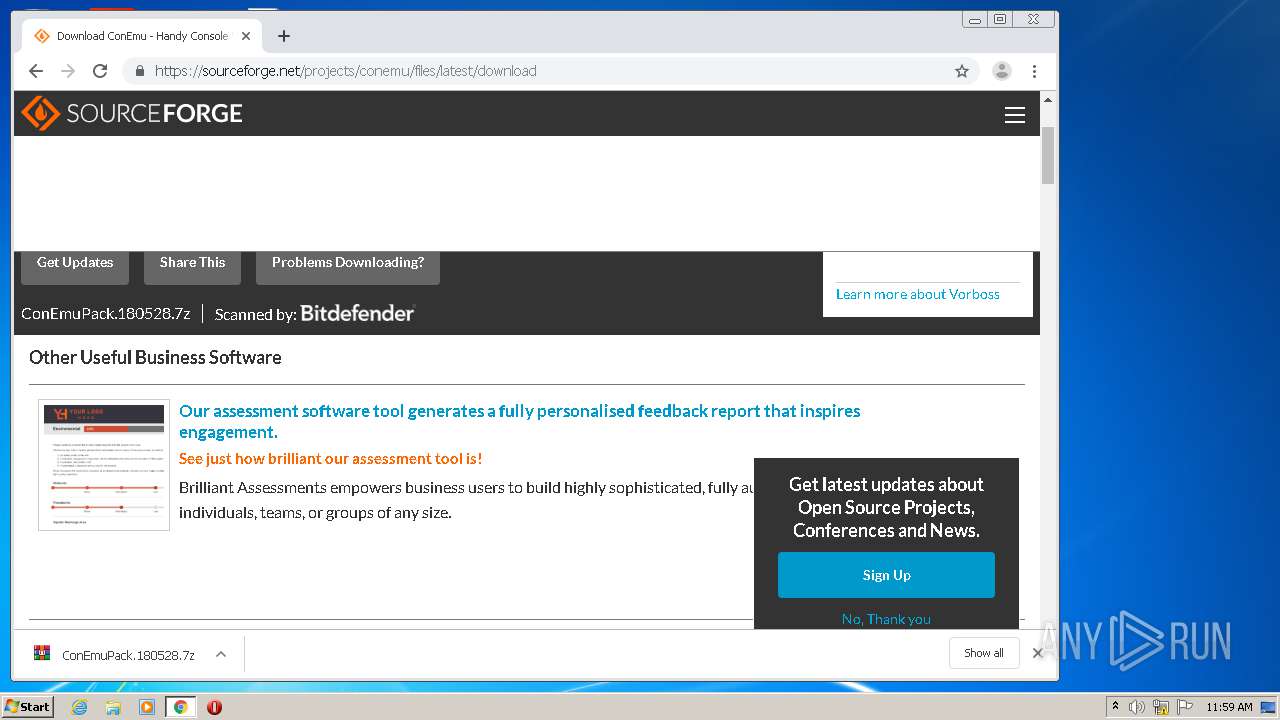Open the Windows Start menu
This screenshot has width=1280, height=720.
pyautogui.click(x=27, y=706)
